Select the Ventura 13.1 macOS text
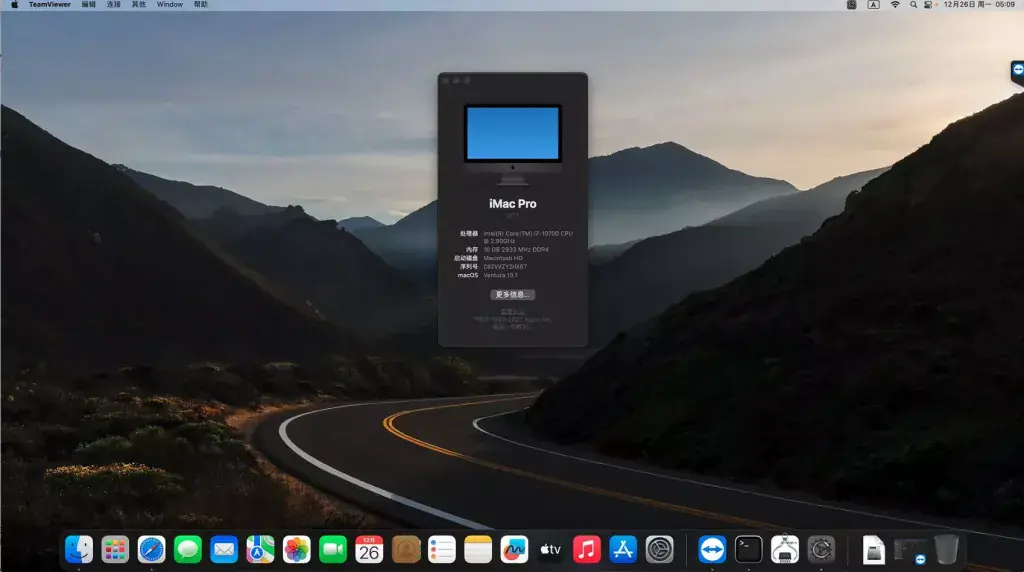Viewport: 1024px width, 572px height. point(500,276)
